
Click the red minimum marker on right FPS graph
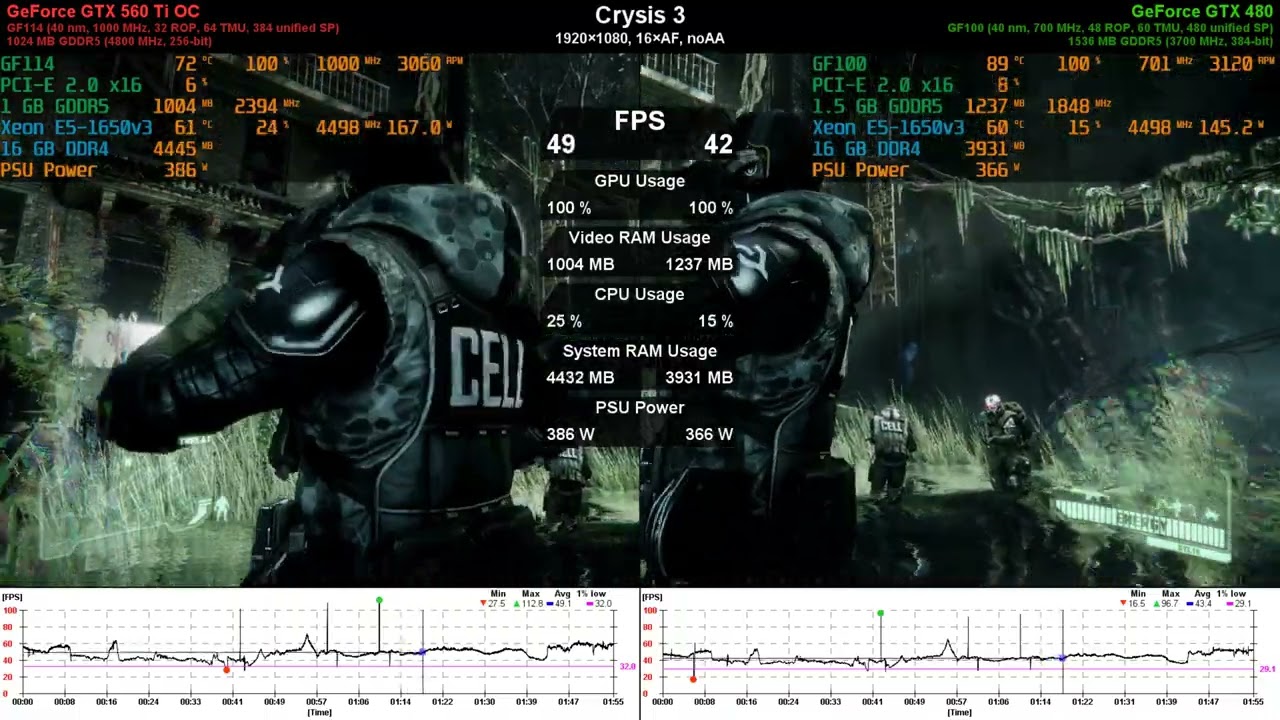point(693,679)
